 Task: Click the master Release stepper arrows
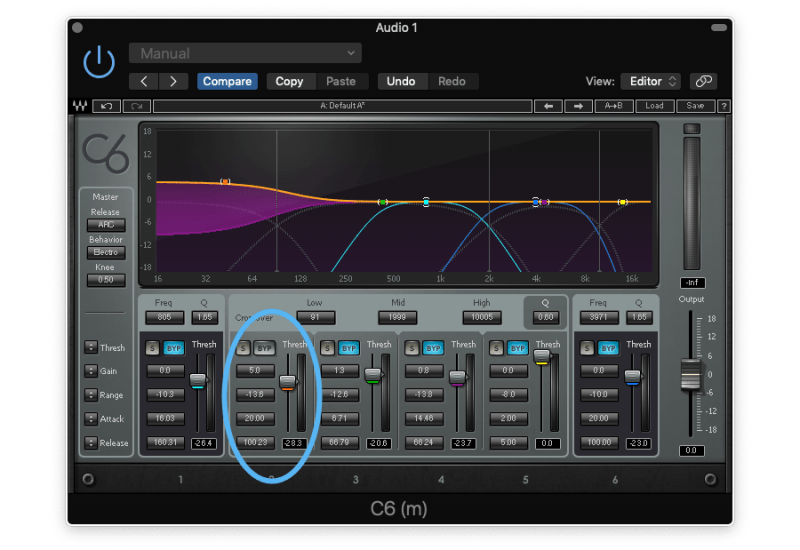click(x=91, y=442)
